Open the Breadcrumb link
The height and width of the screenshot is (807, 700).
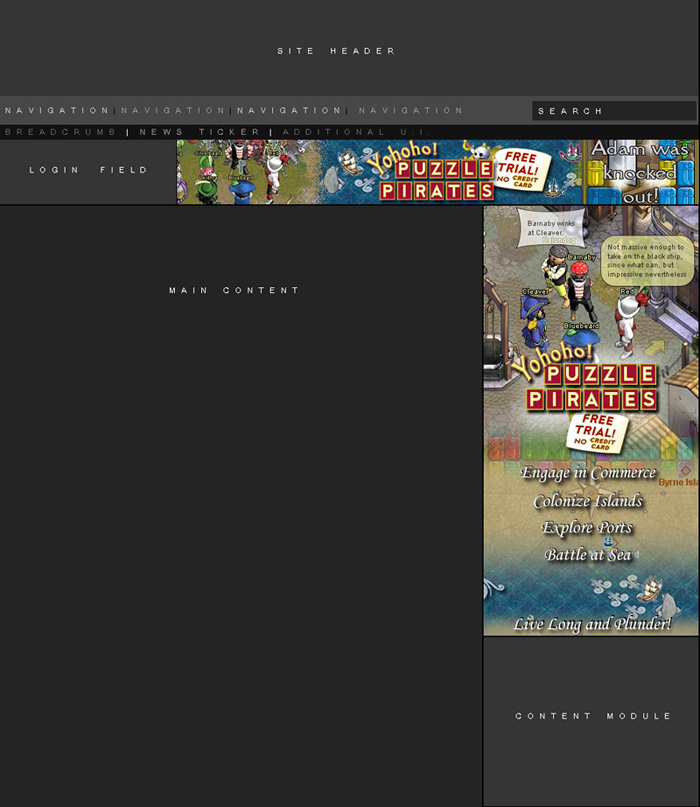[61, 132]
